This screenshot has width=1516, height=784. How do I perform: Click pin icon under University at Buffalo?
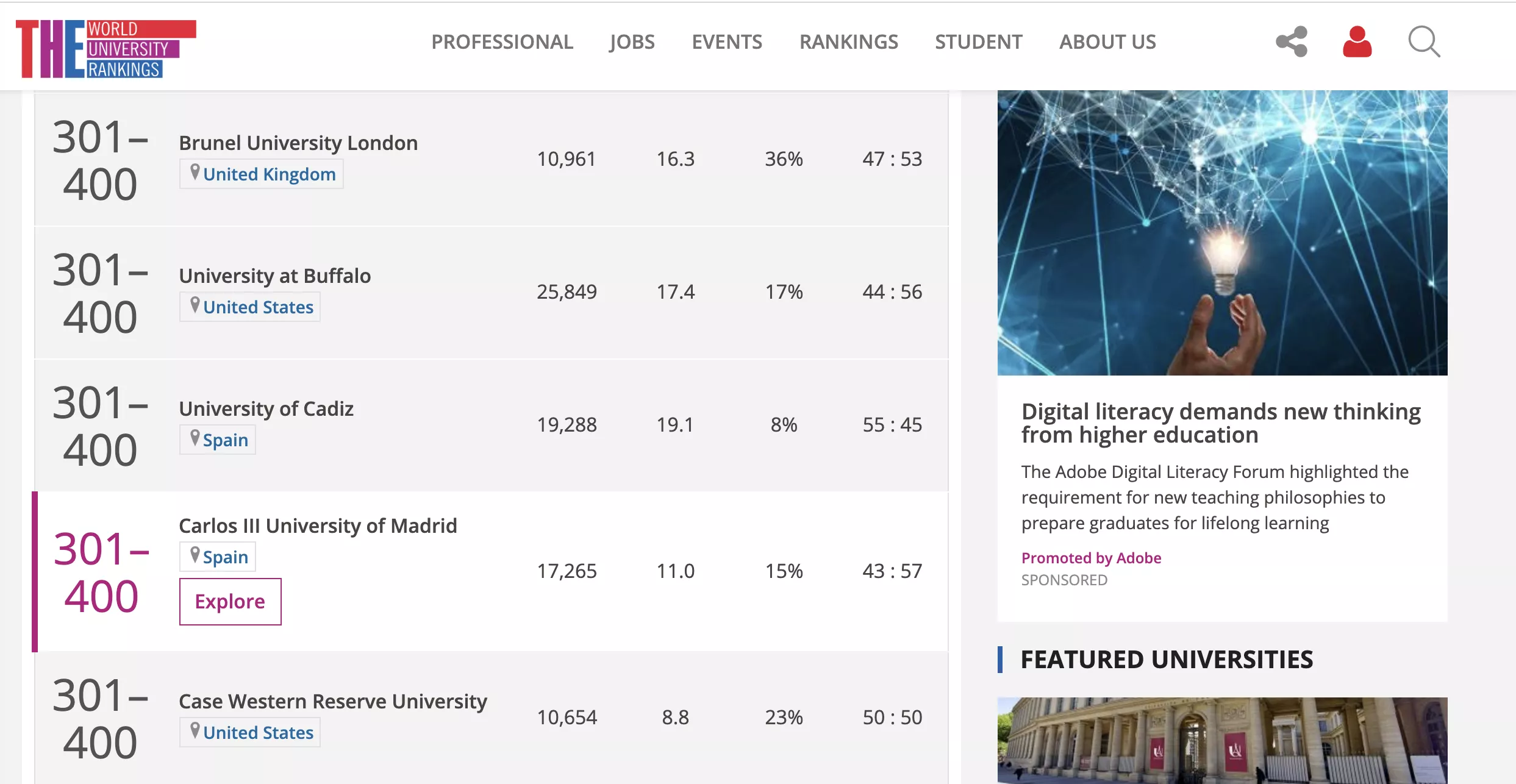(195, 305)
